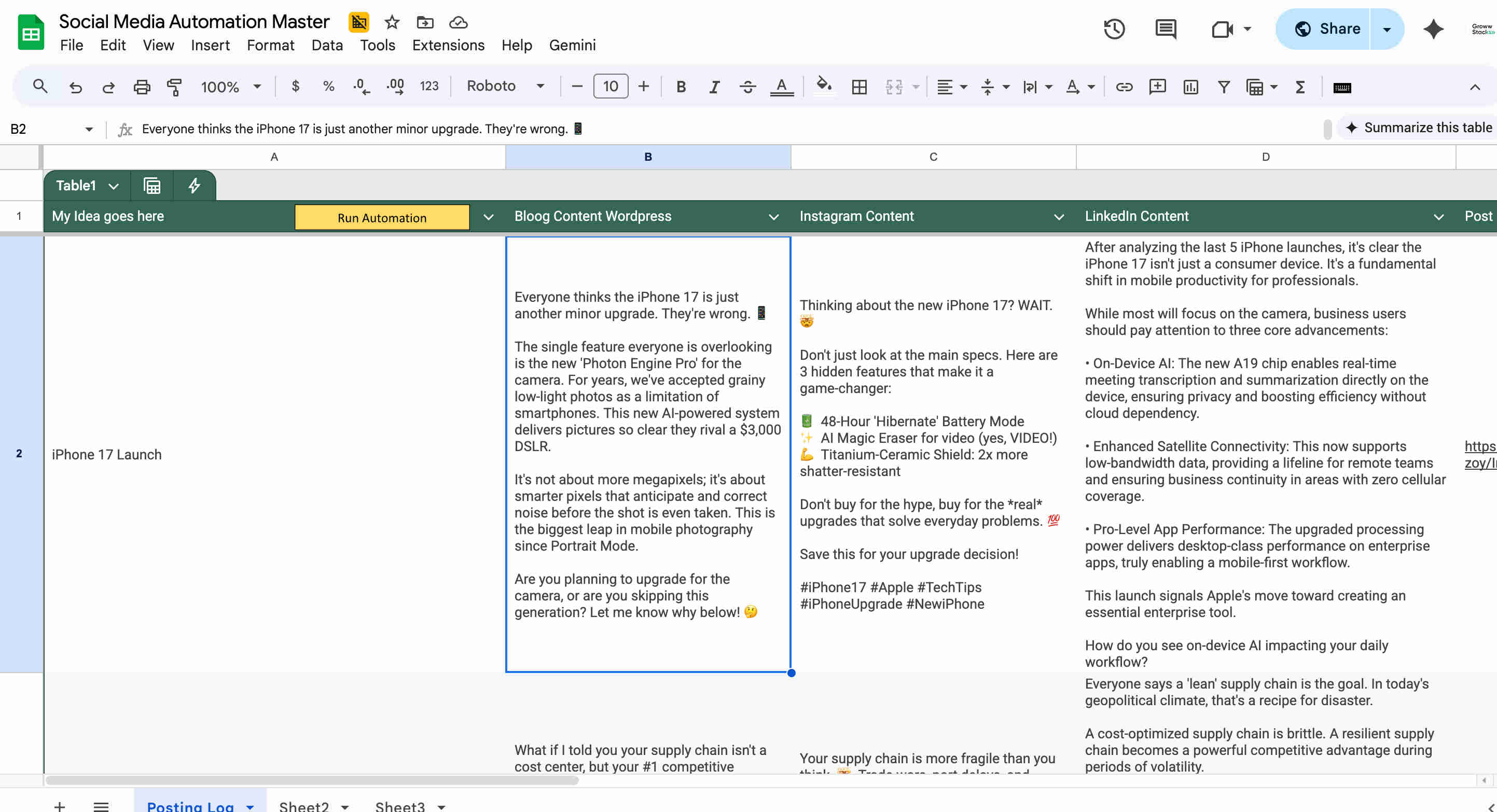Start a Meet video call
Screen dimensions: 1497x812
(x=1222, y=29)
